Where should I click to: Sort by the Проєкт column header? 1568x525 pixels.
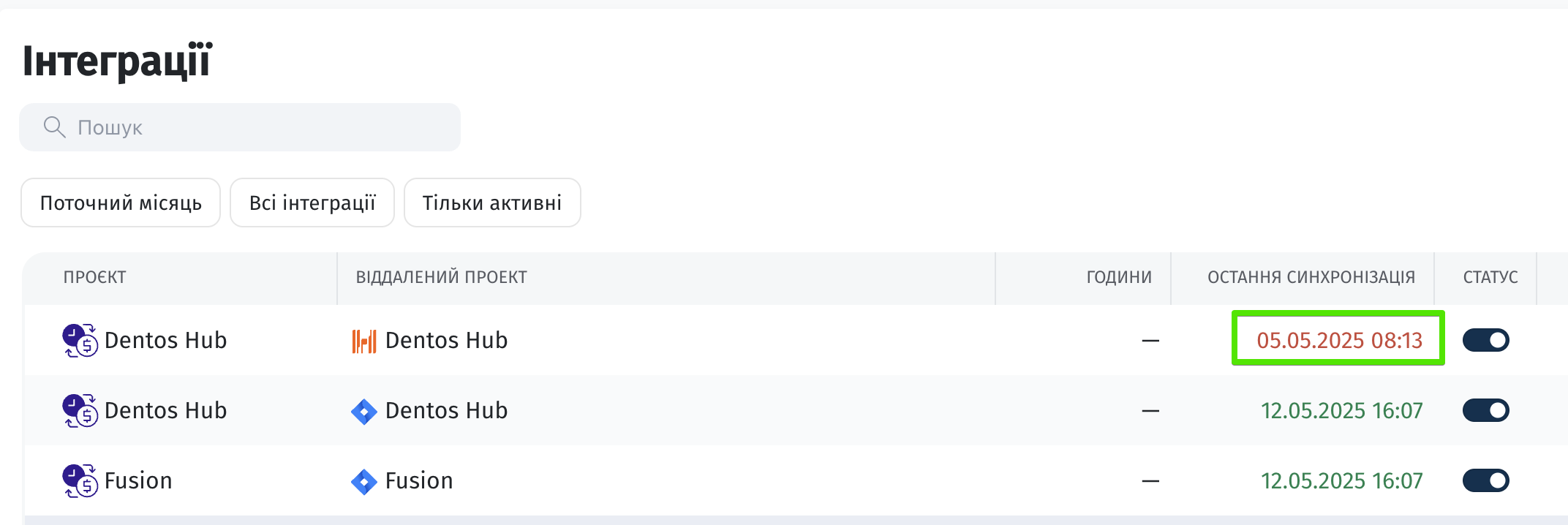click(95, 277)
